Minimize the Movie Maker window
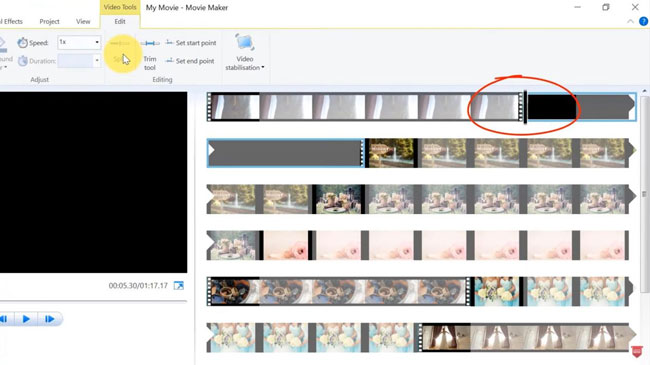The image size is (650, 365). coord(577,7)
